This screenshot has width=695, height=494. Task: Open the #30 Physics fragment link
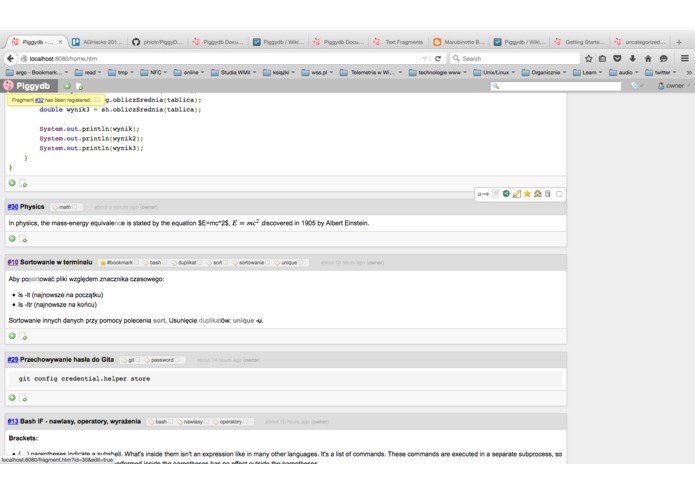tap(13, 206)
